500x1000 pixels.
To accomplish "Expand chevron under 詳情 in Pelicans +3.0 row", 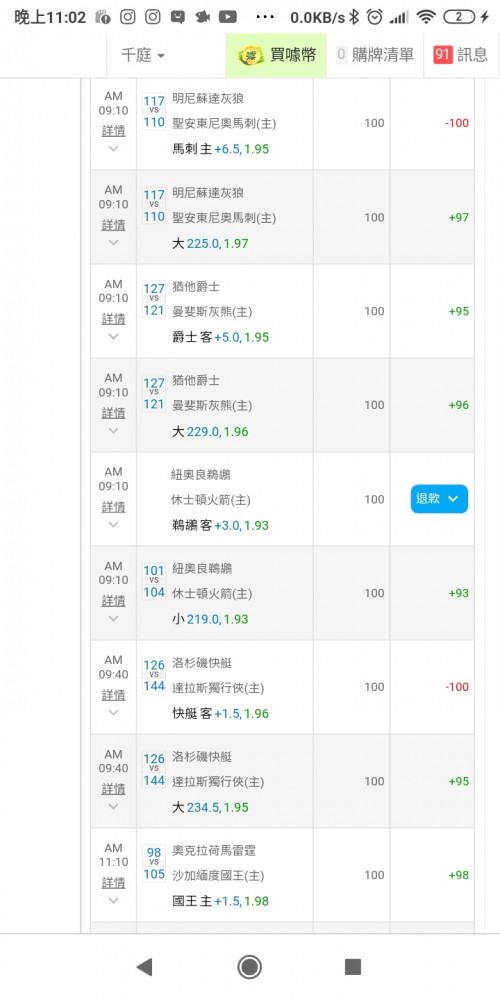I will coord(114,524).
